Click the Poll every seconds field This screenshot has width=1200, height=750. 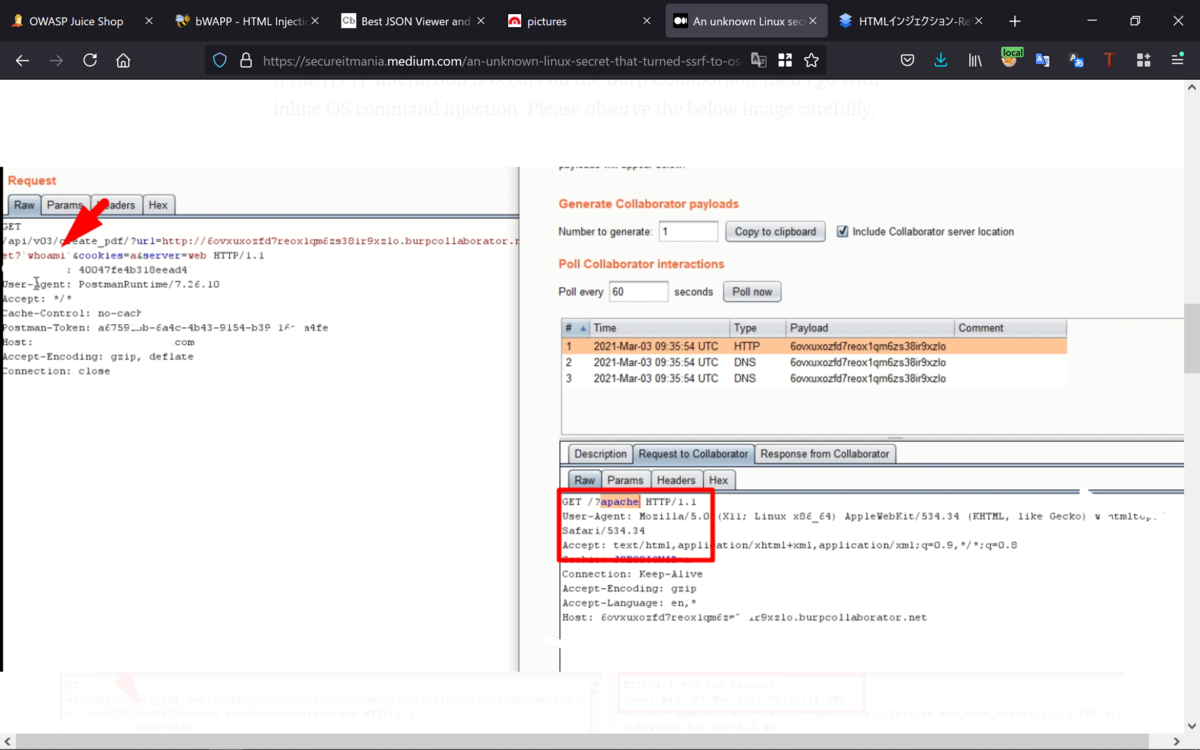coord(638,292)
